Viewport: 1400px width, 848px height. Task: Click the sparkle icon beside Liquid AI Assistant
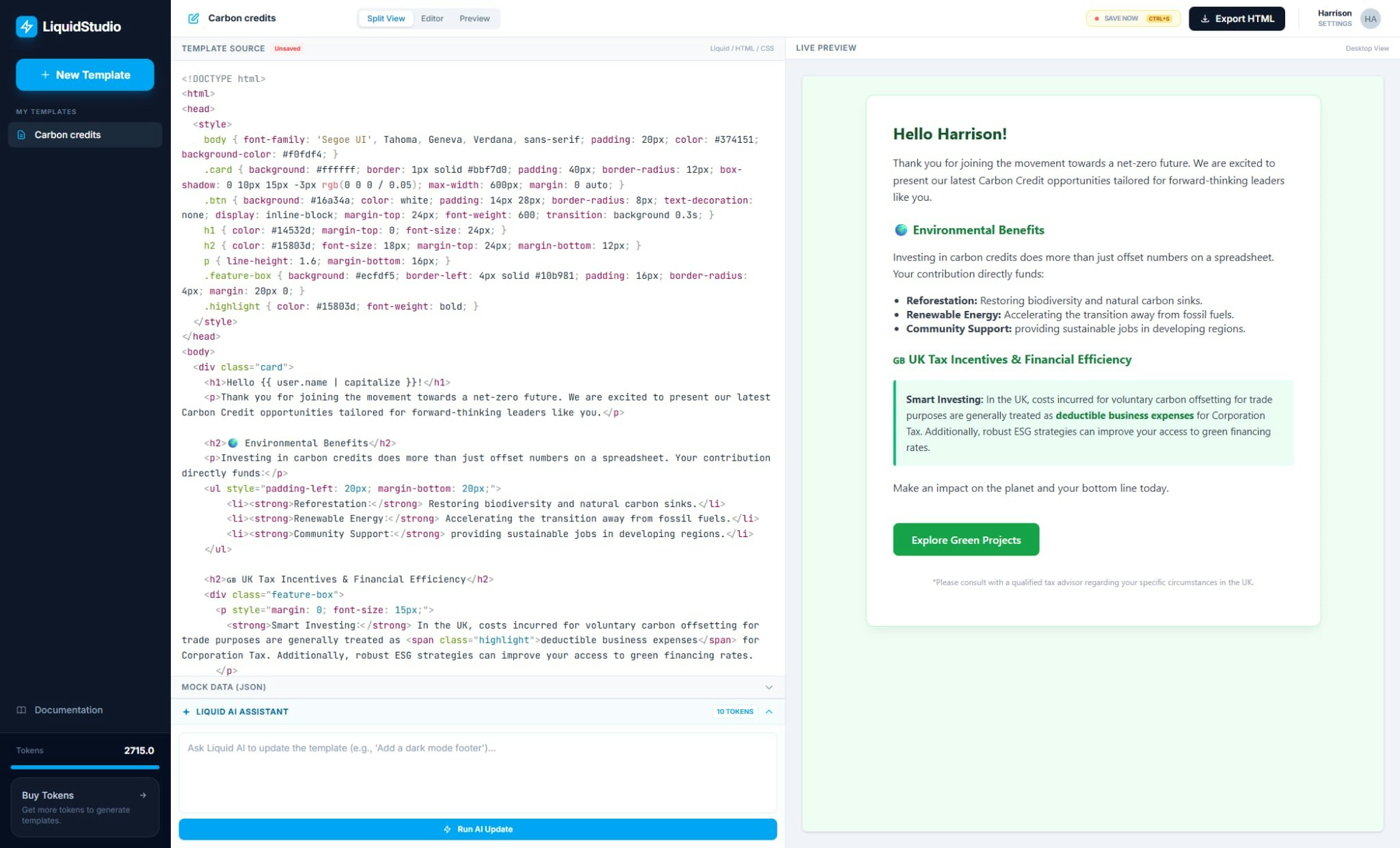coord(186,711)
